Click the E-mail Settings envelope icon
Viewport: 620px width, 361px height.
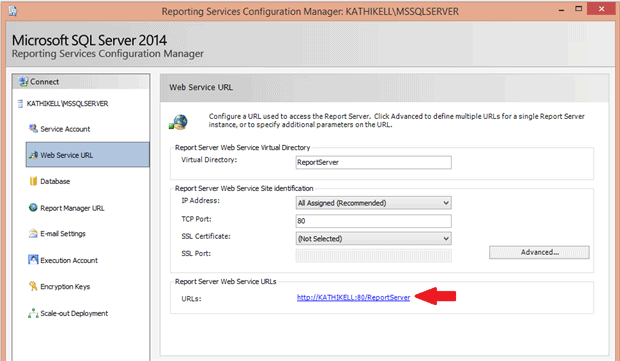coord(33,234)
